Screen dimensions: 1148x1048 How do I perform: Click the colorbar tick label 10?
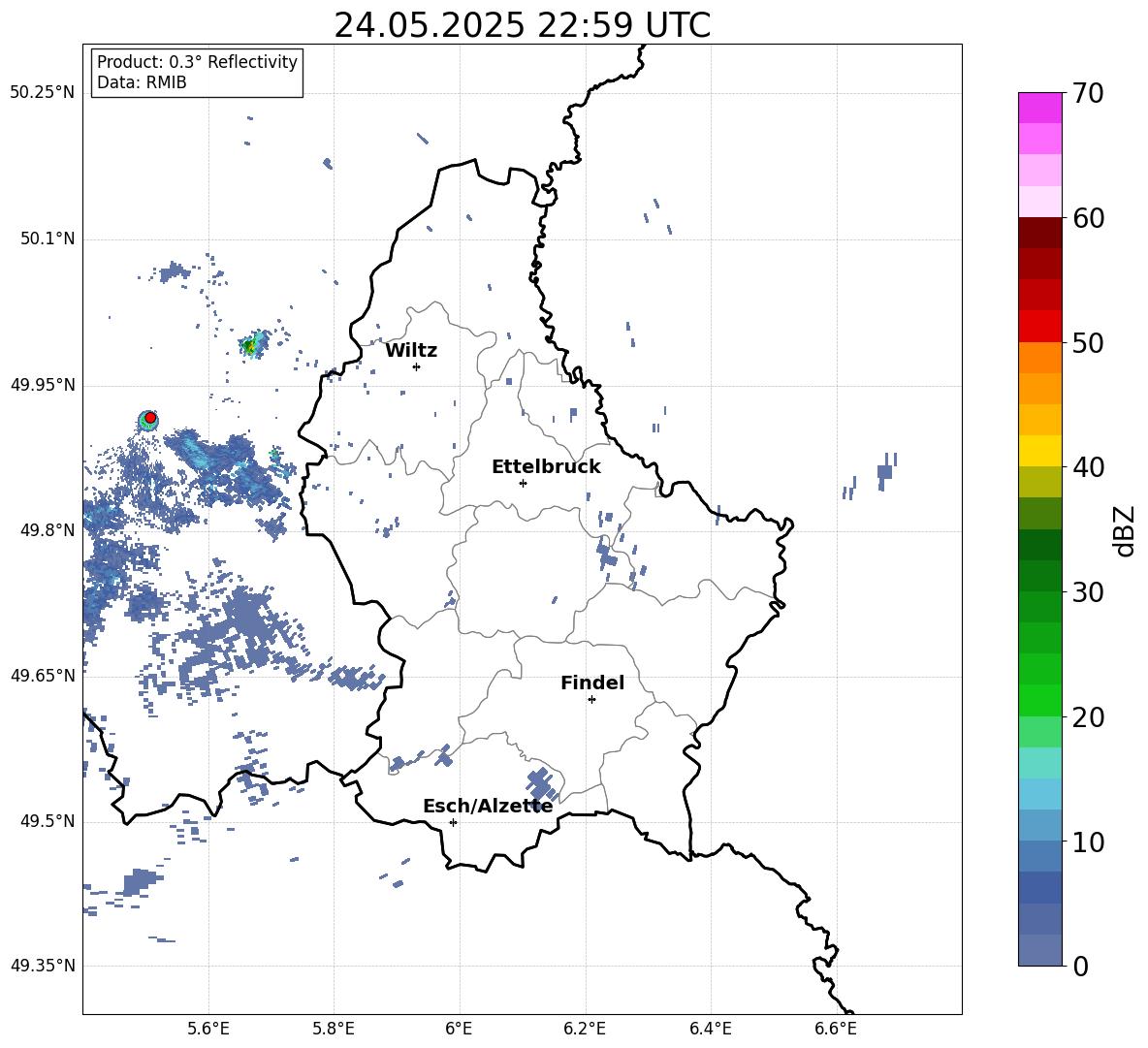(1088, 842)
